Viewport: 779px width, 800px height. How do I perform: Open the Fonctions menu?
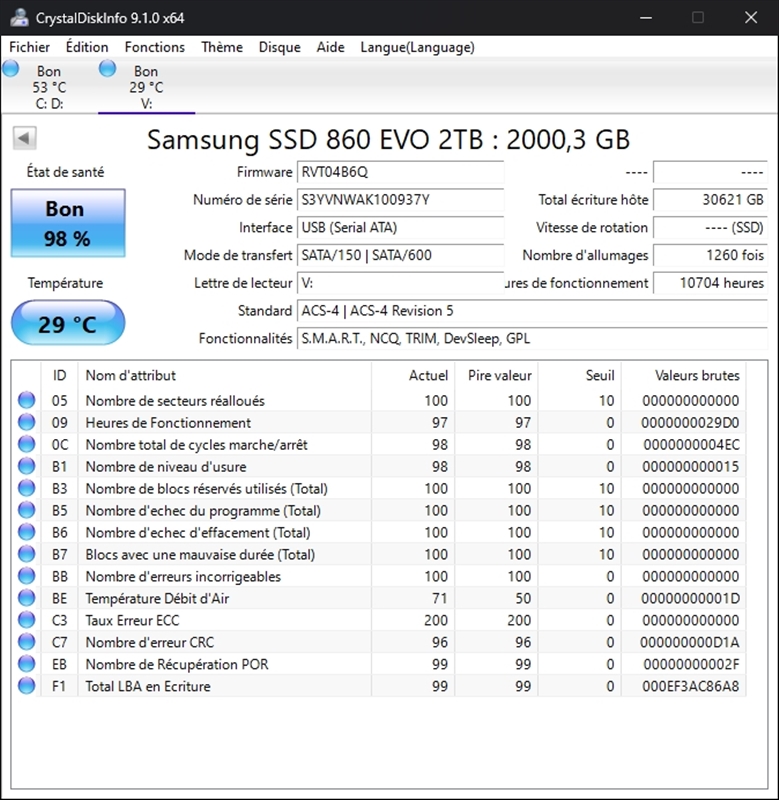pos(154,47)
